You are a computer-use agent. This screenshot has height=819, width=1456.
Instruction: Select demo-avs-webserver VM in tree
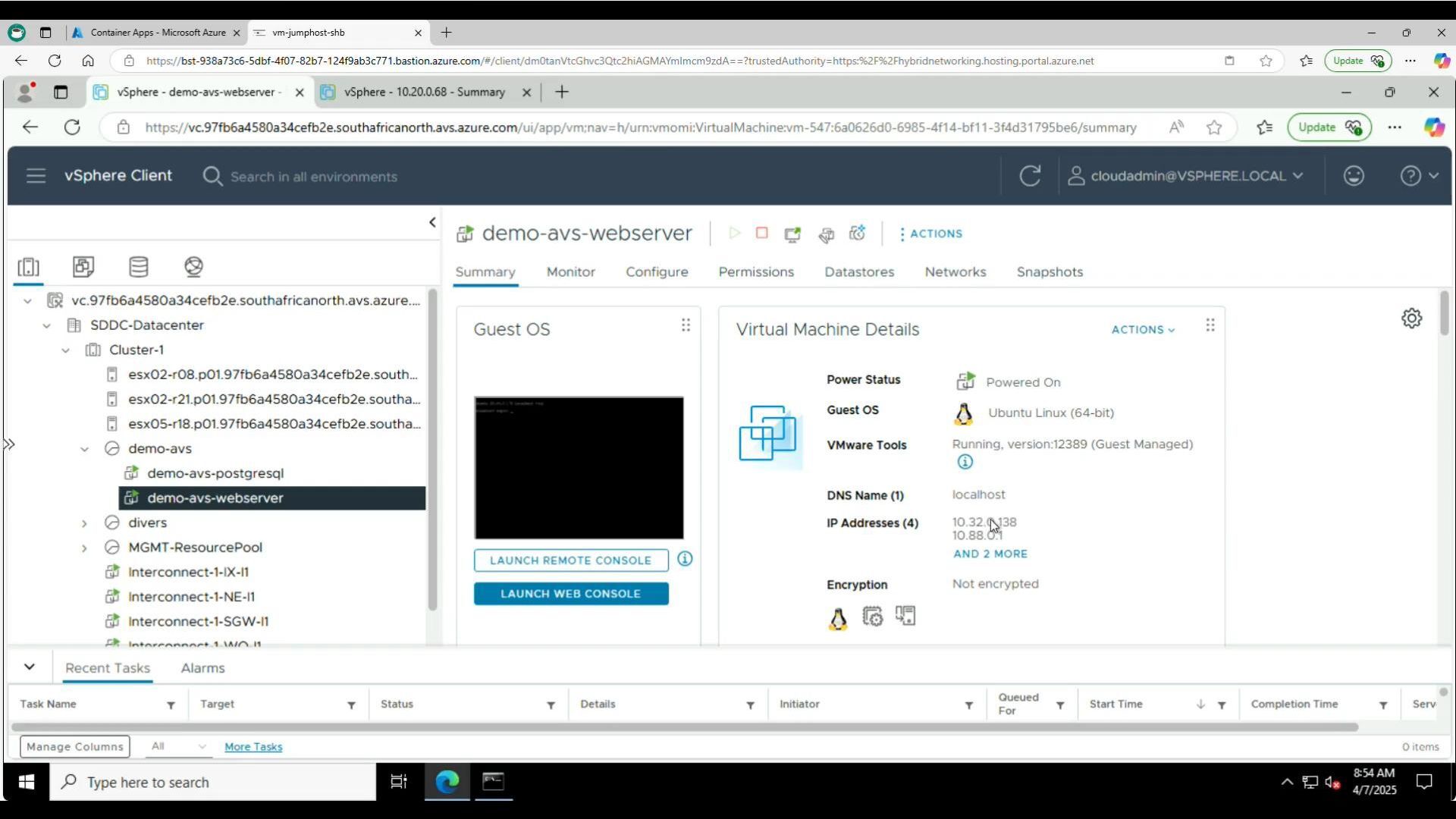coord(272,498)
